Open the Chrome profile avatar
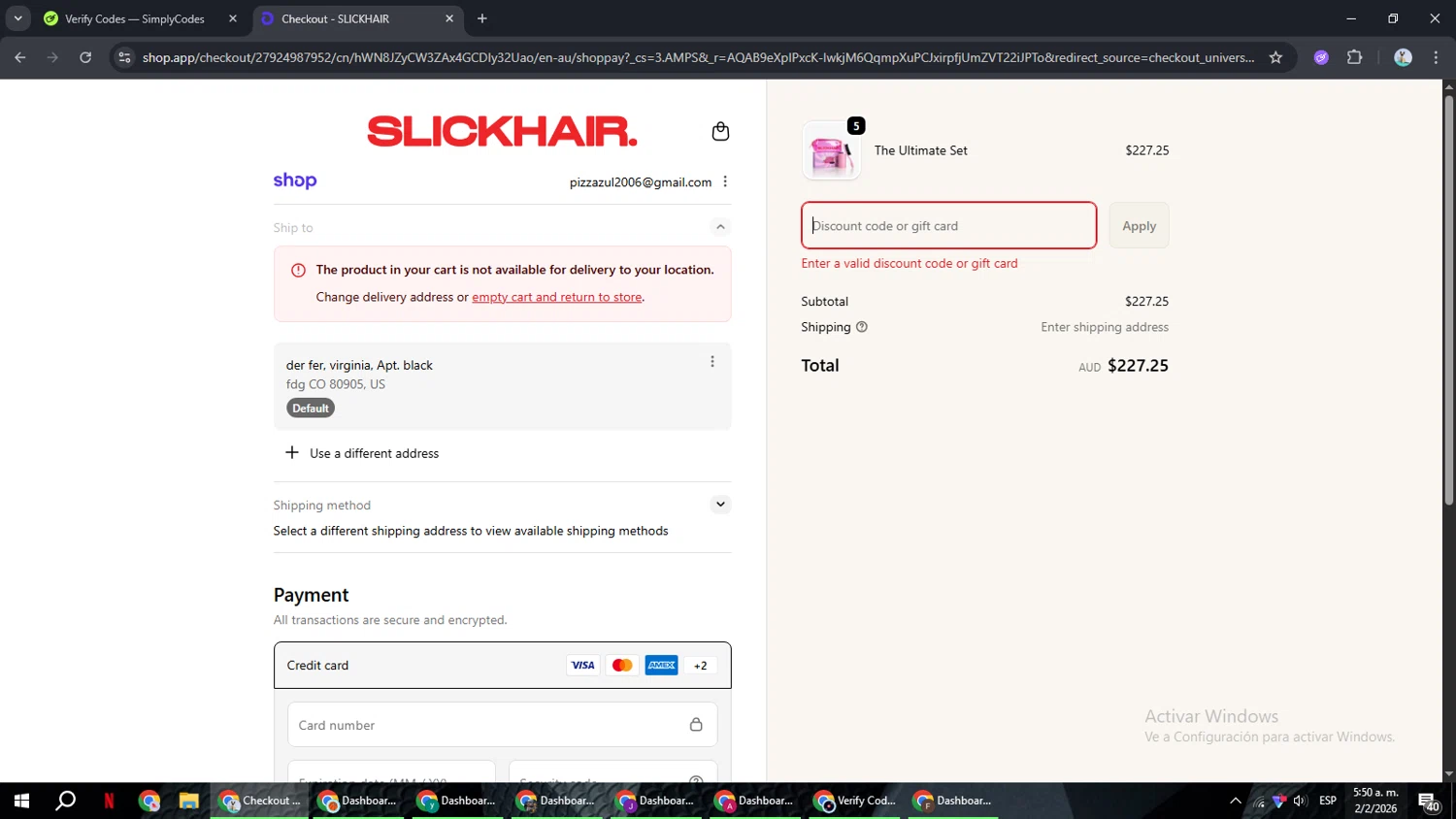This screenshot has width=1456, height=819. (x=1403, y=57)
